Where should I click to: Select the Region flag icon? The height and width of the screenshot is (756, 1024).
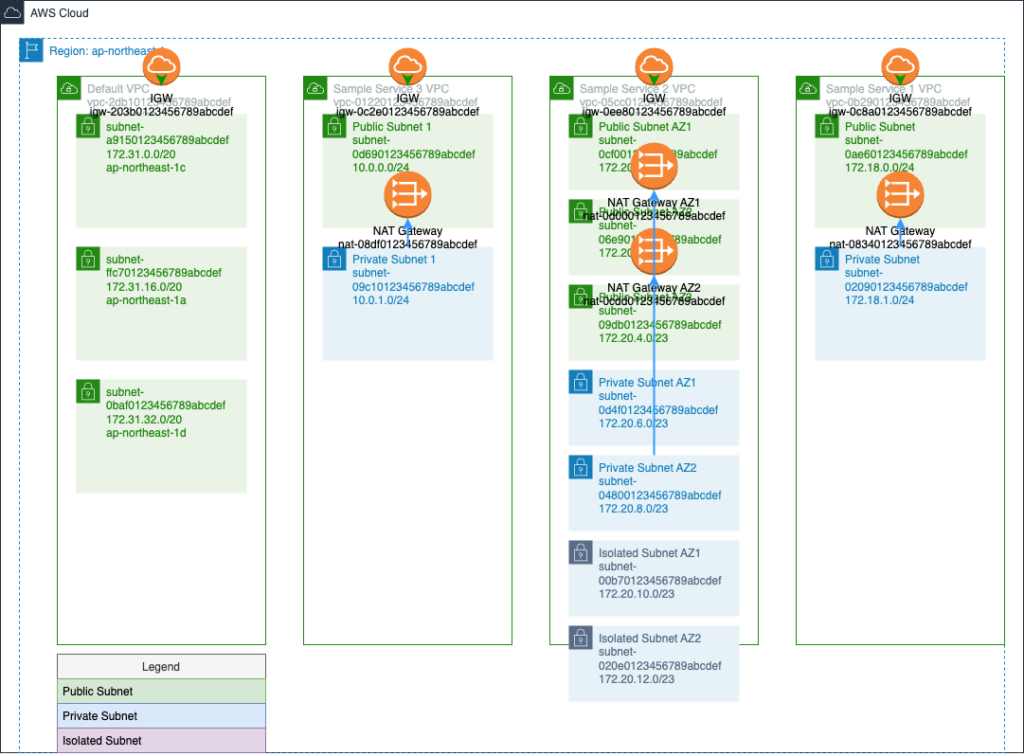pyautogui.click(x=31, y=50)
